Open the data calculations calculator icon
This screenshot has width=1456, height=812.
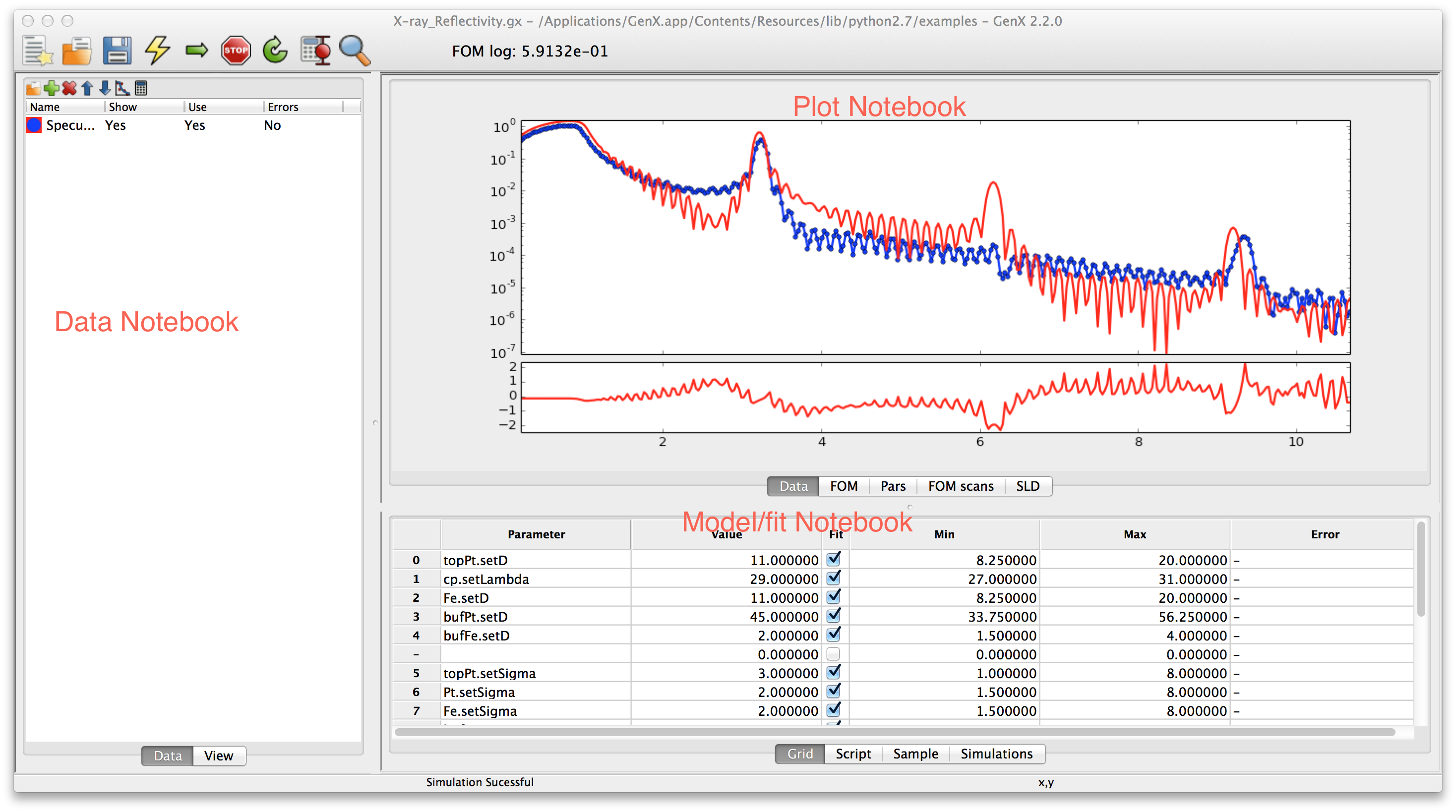coord(141,89)
